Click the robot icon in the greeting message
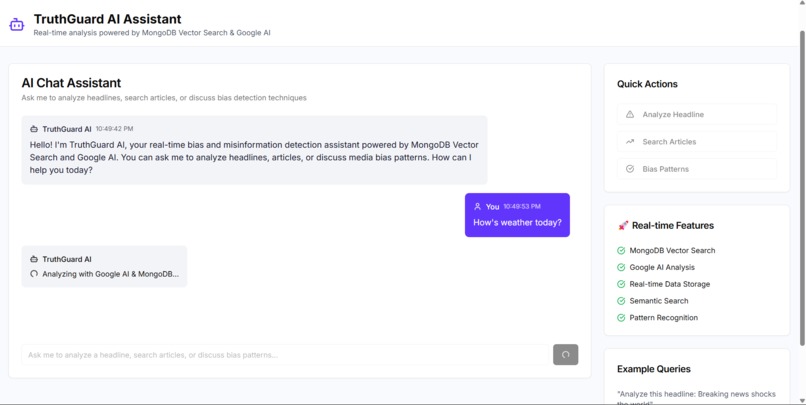 [34, 129]
